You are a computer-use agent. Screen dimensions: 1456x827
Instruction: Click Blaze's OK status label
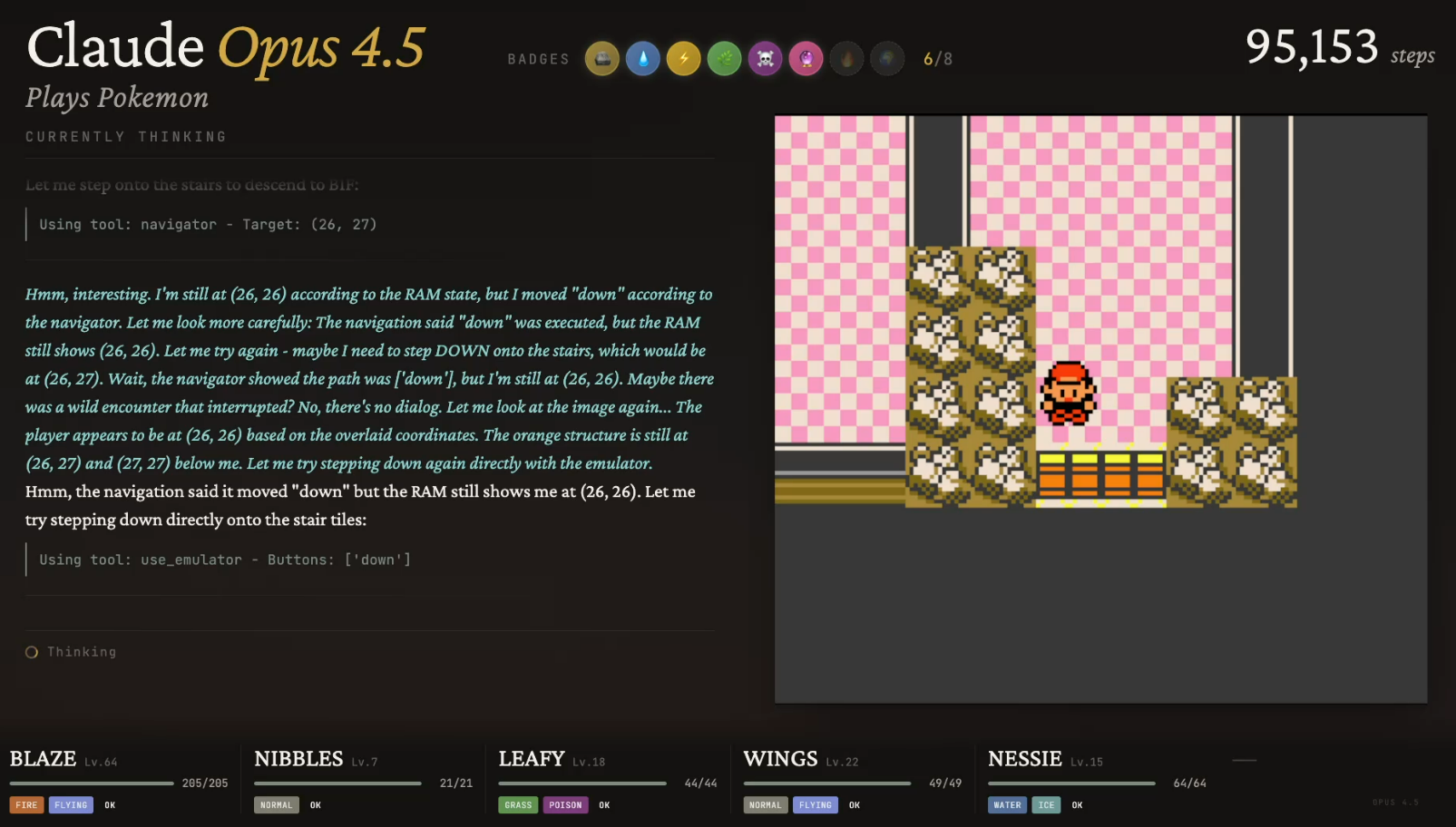110,805
